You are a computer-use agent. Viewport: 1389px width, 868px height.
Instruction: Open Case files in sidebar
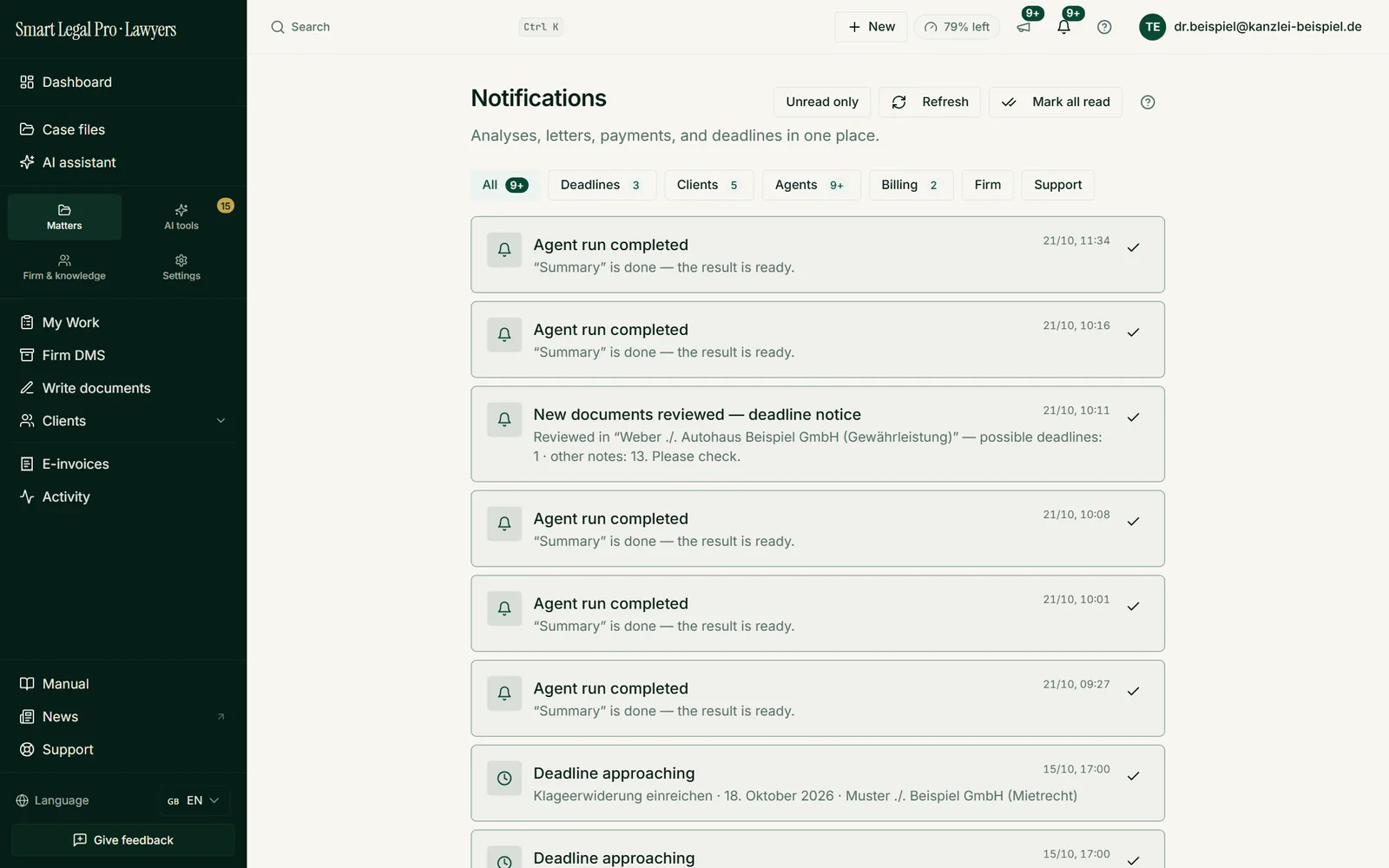(123, 129)
